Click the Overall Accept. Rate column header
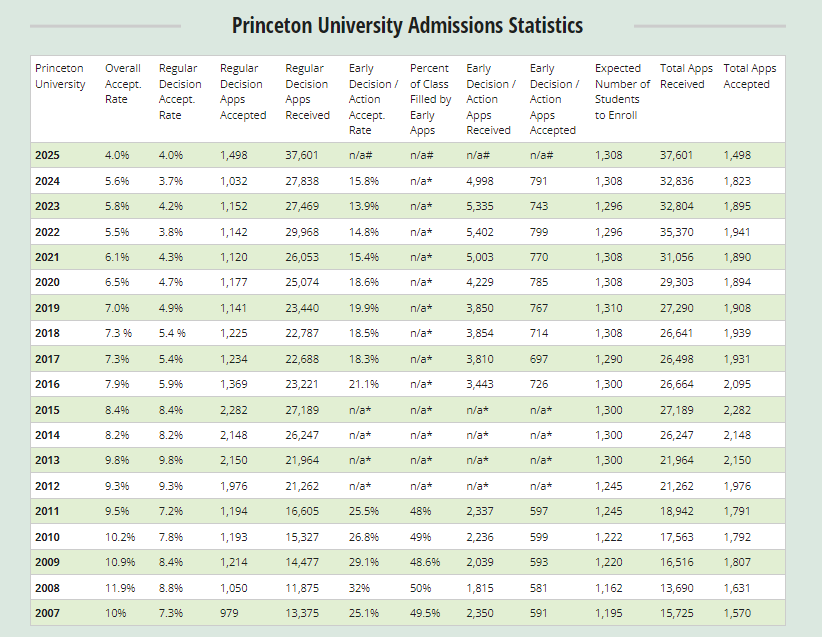 point(122,84)
